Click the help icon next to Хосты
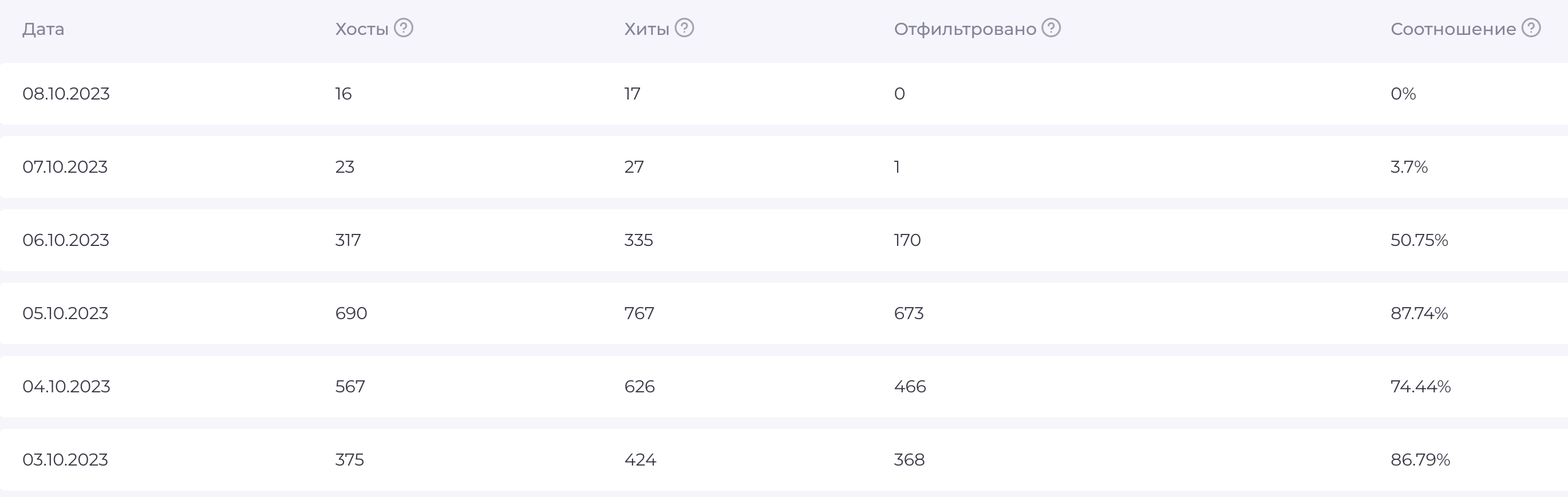This screenshot has height=497, width=1568. tap(404, 28)
